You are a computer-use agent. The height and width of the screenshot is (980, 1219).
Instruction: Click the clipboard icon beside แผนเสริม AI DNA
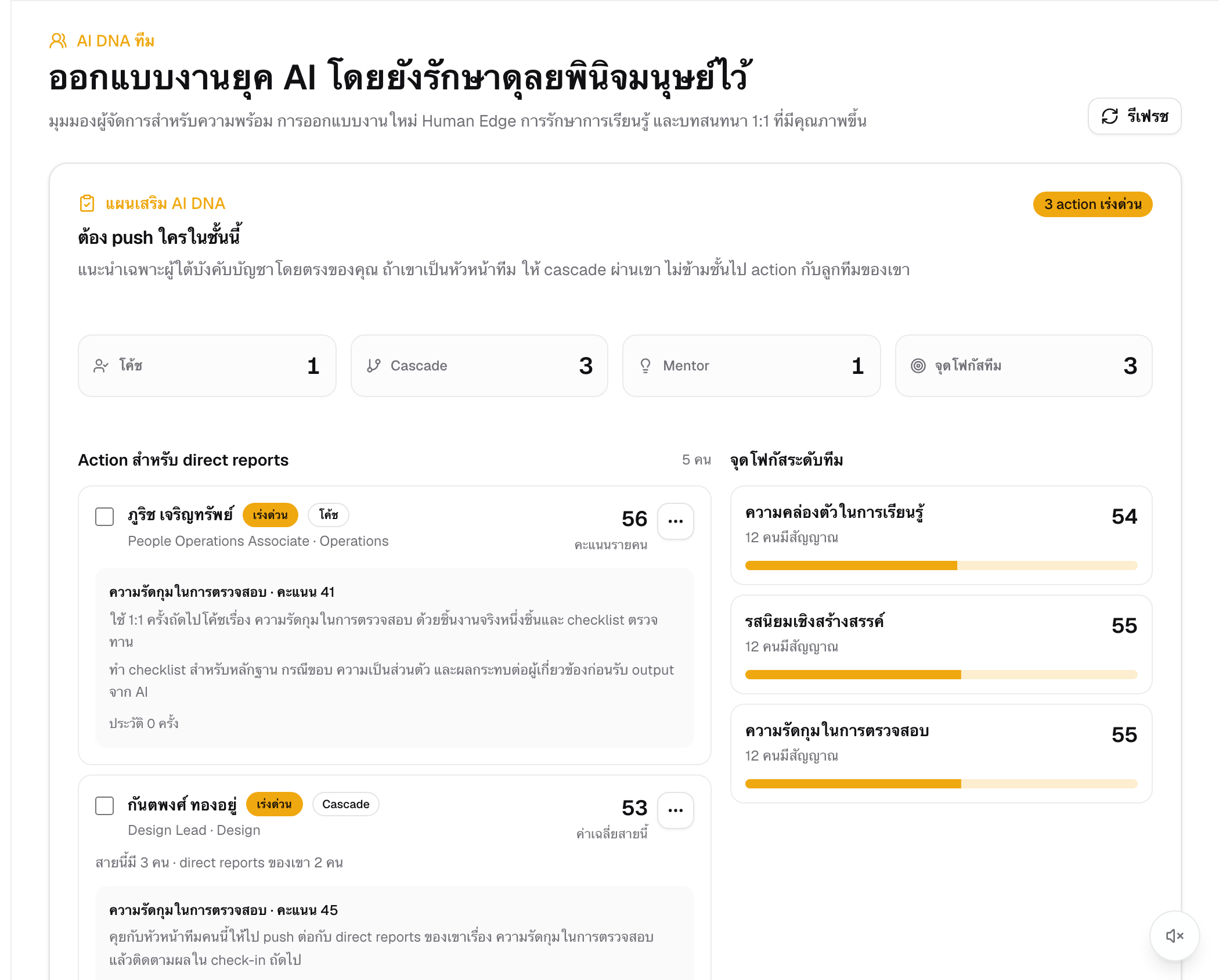coord(86,203)
